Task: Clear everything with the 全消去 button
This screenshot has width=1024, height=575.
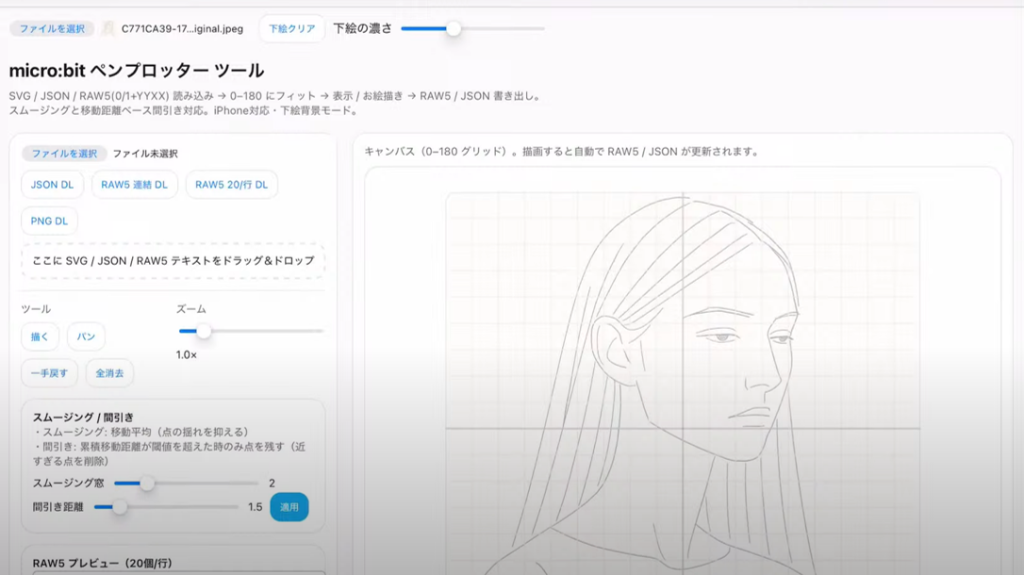Action: pos(109,373)
